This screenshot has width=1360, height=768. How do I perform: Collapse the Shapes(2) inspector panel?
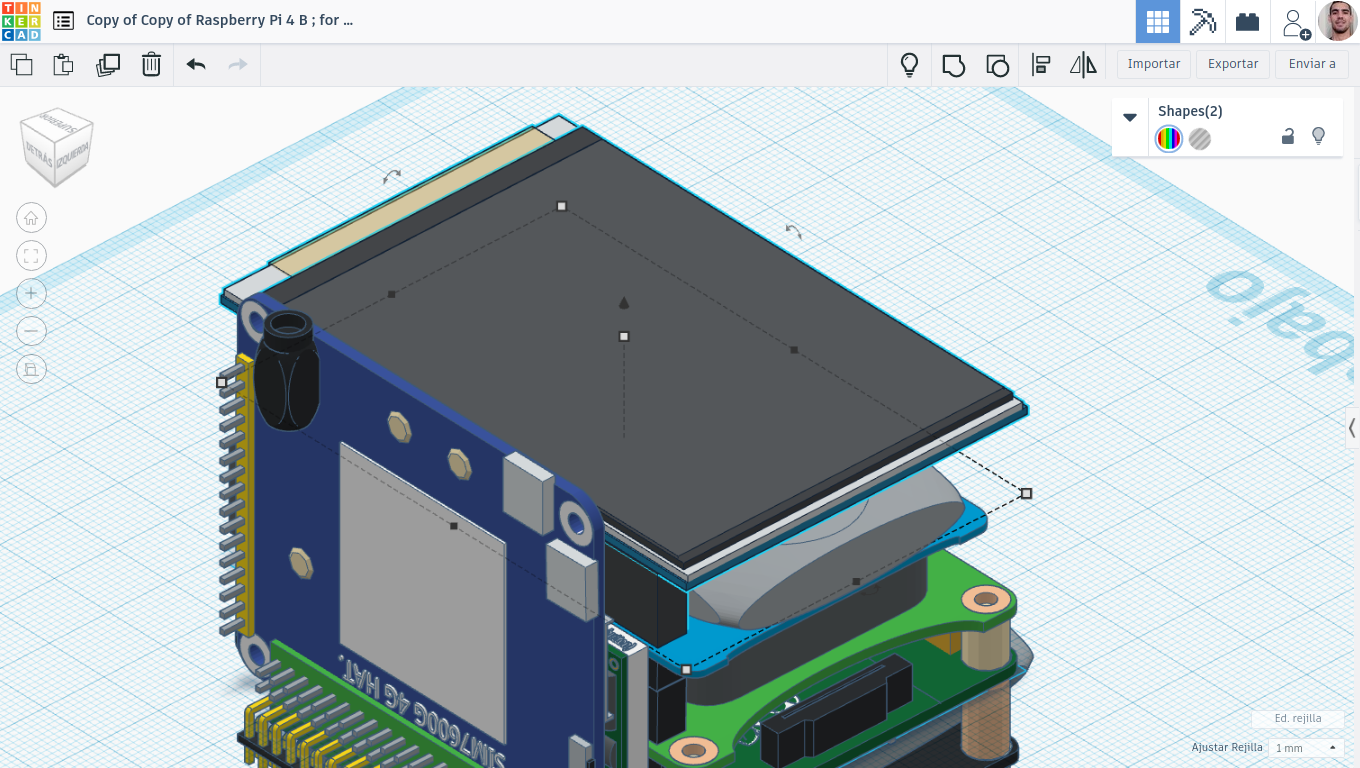click(x=1130, y=117)
